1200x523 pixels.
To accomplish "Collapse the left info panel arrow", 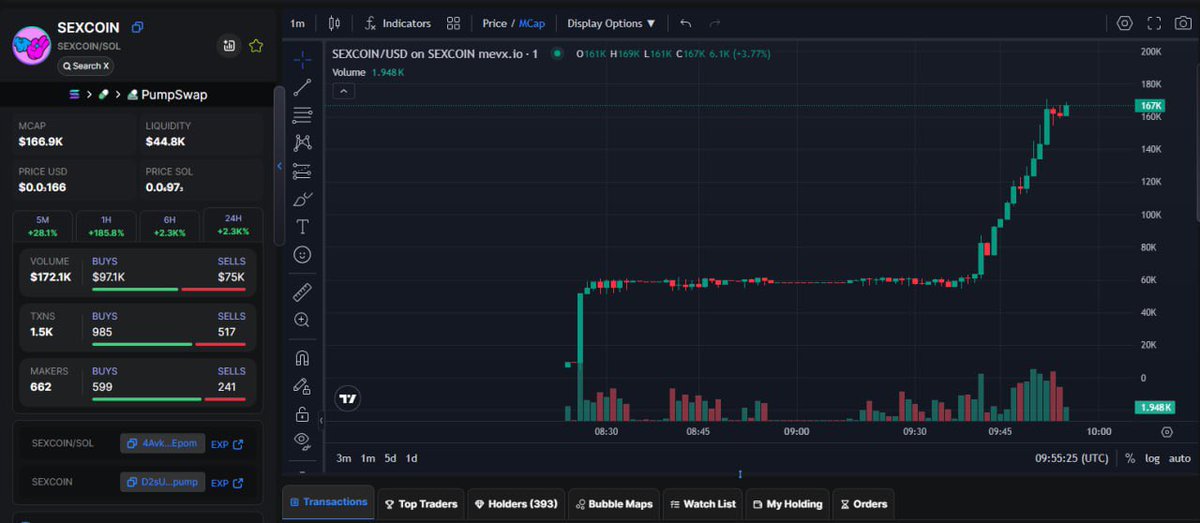I will coord(280,166).
